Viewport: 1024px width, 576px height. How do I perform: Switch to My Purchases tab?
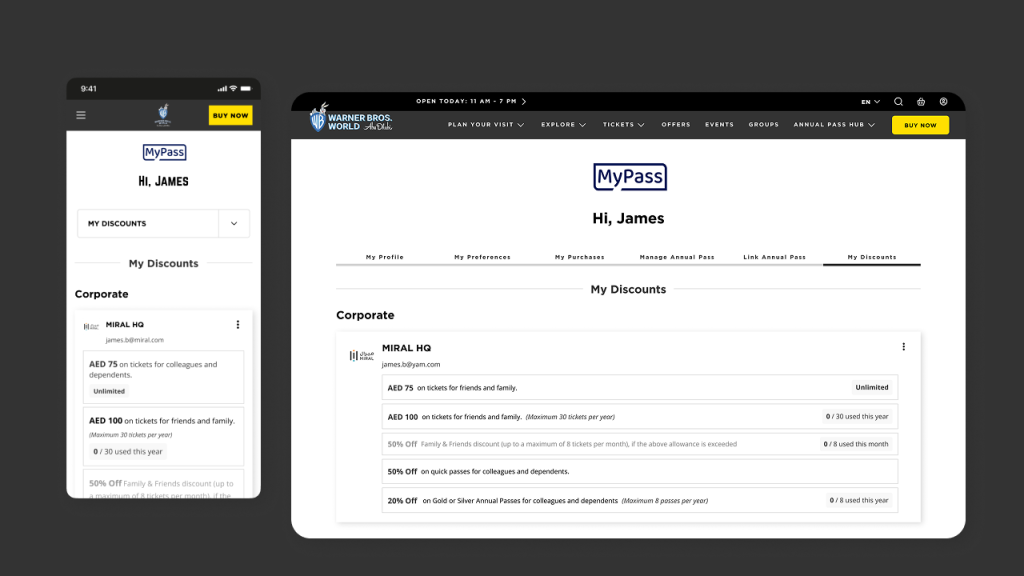[580, 257]
